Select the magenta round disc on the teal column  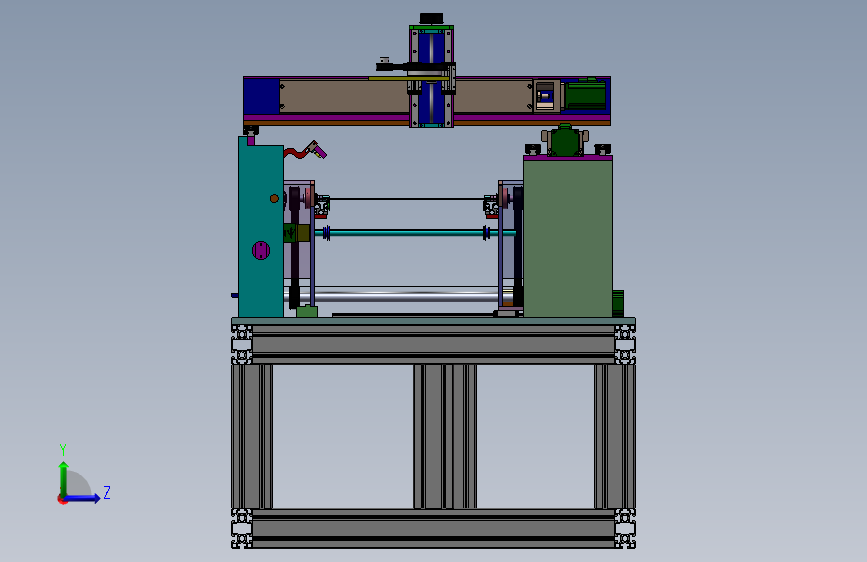coord(261,251)
